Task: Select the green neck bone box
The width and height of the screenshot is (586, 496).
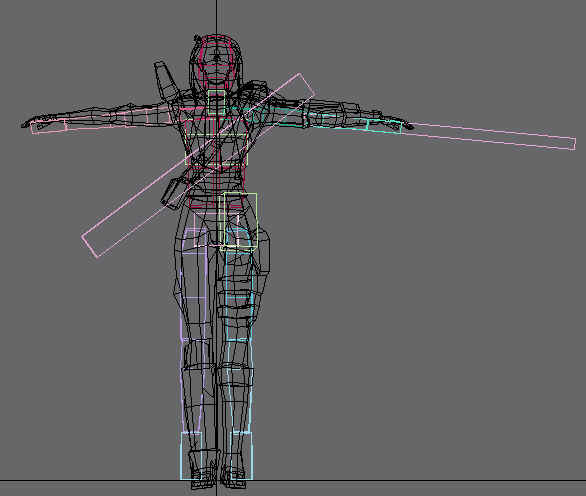Action: (x=217, y=102)
